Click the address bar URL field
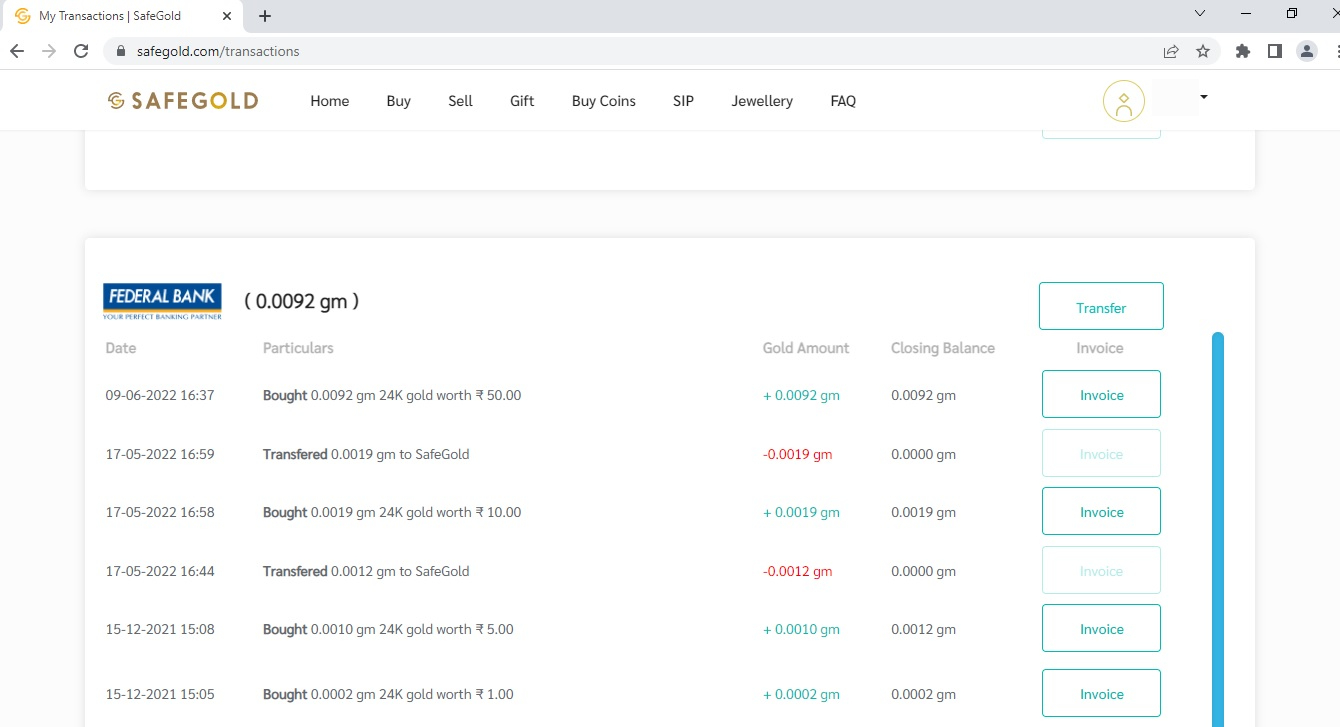 click(600, 51)
